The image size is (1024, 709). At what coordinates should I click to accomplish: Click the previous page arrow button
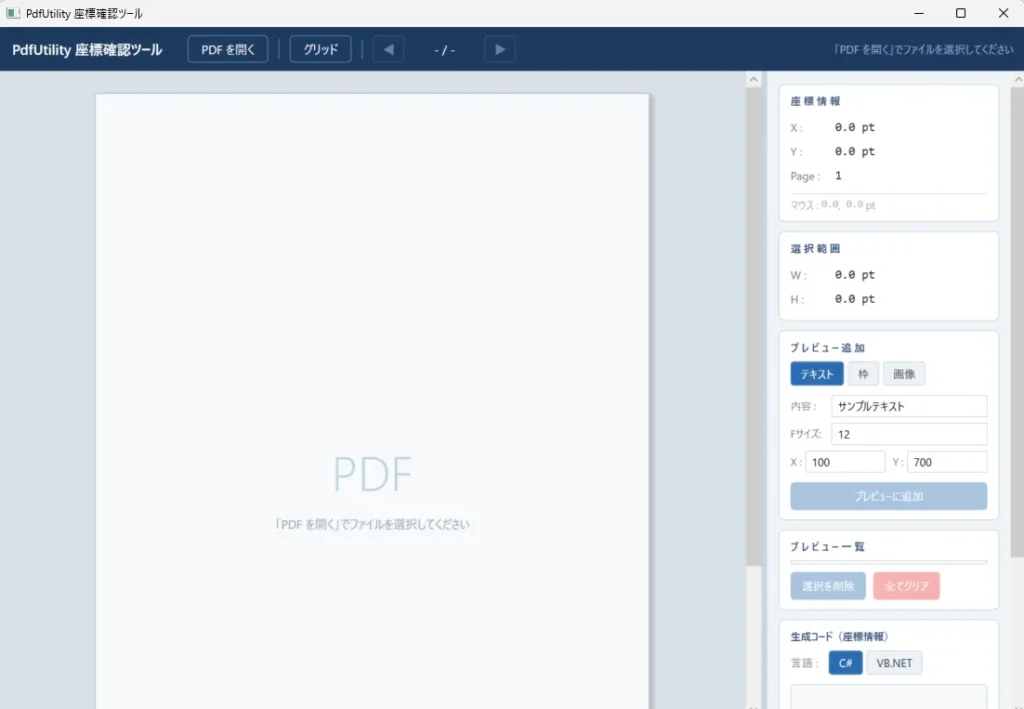point(389,49)
